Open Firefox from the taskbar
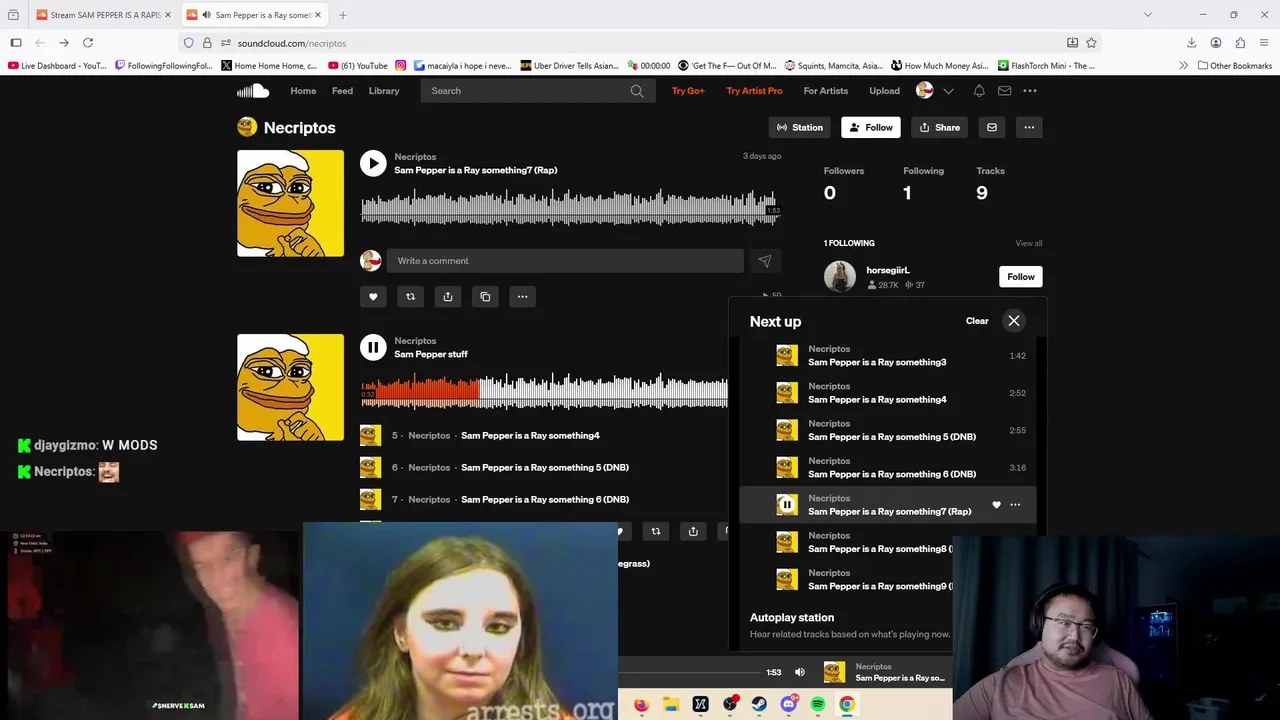 [x=641, y=704]
